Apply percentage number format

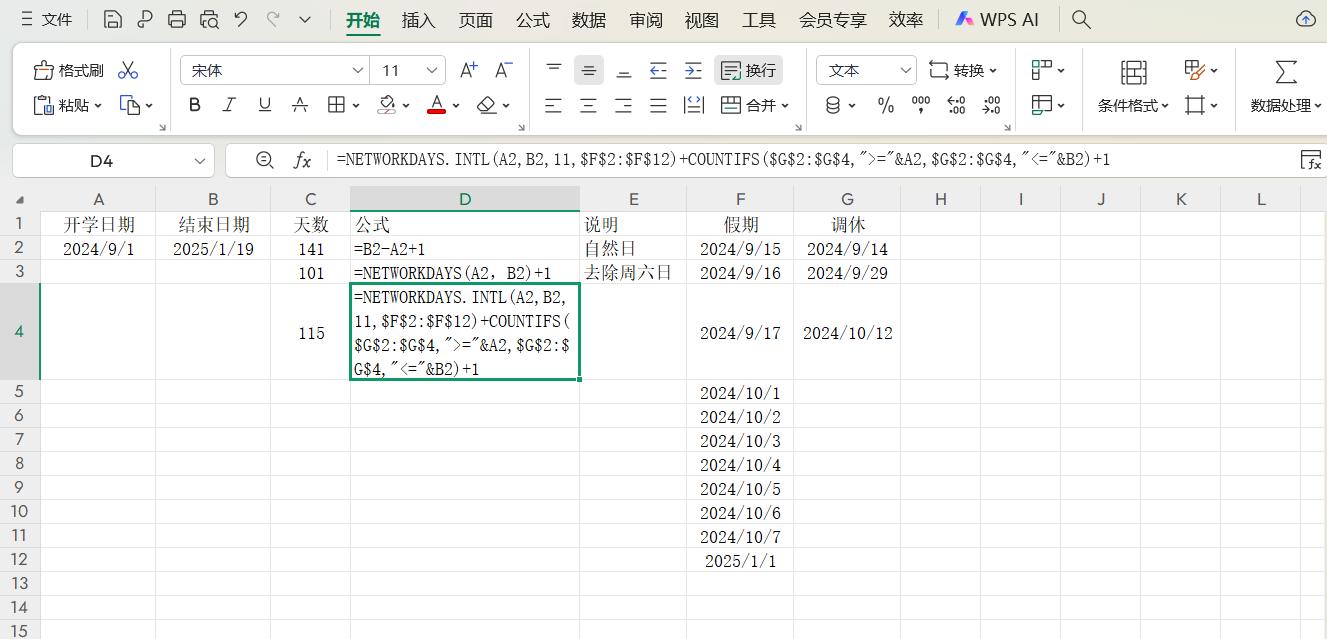tap(885, 104)
